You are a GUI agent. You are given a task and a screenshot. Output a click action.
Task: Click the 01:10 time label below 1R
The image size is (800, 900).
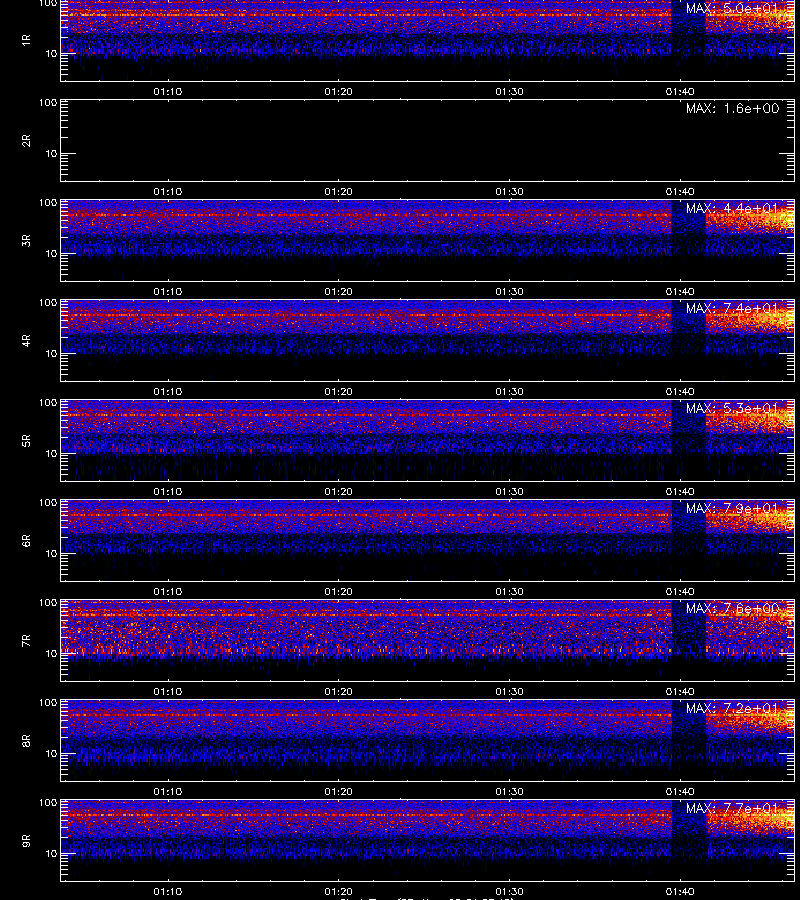click(x=168, y=92)
